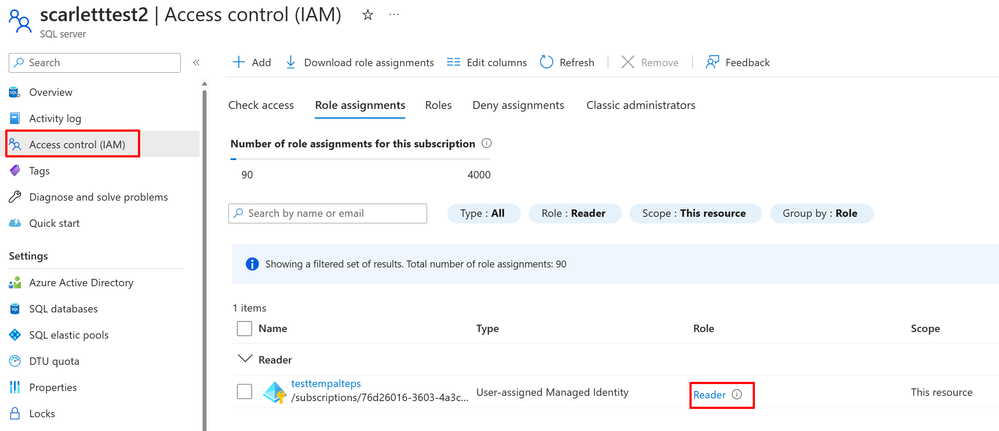Image resolution: width=999 pixels, height=431 pixels.
Task: Click the Diagnose and solve problems wrench icon
Action: (x=15, y=197)
